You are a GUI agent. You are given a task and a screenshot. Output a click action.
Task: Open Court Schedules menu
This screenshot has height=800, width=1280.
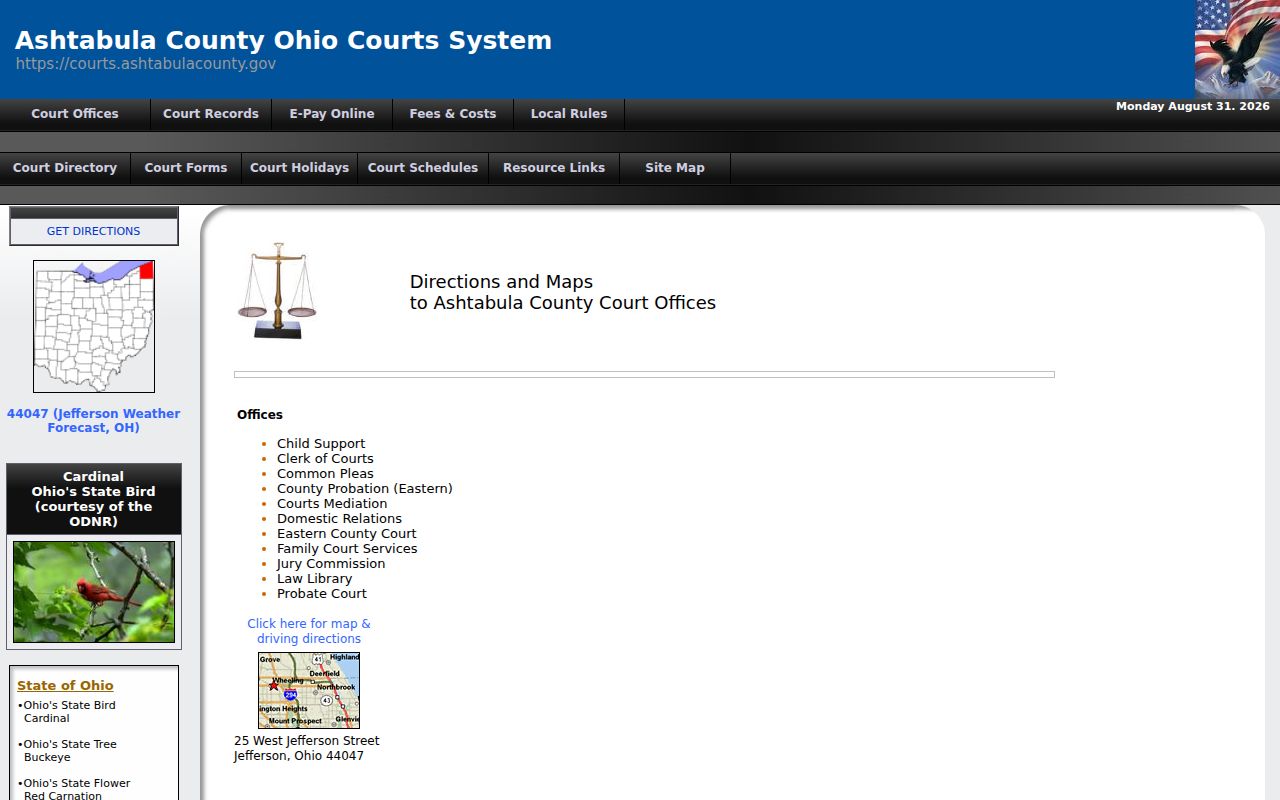(423, 168)
